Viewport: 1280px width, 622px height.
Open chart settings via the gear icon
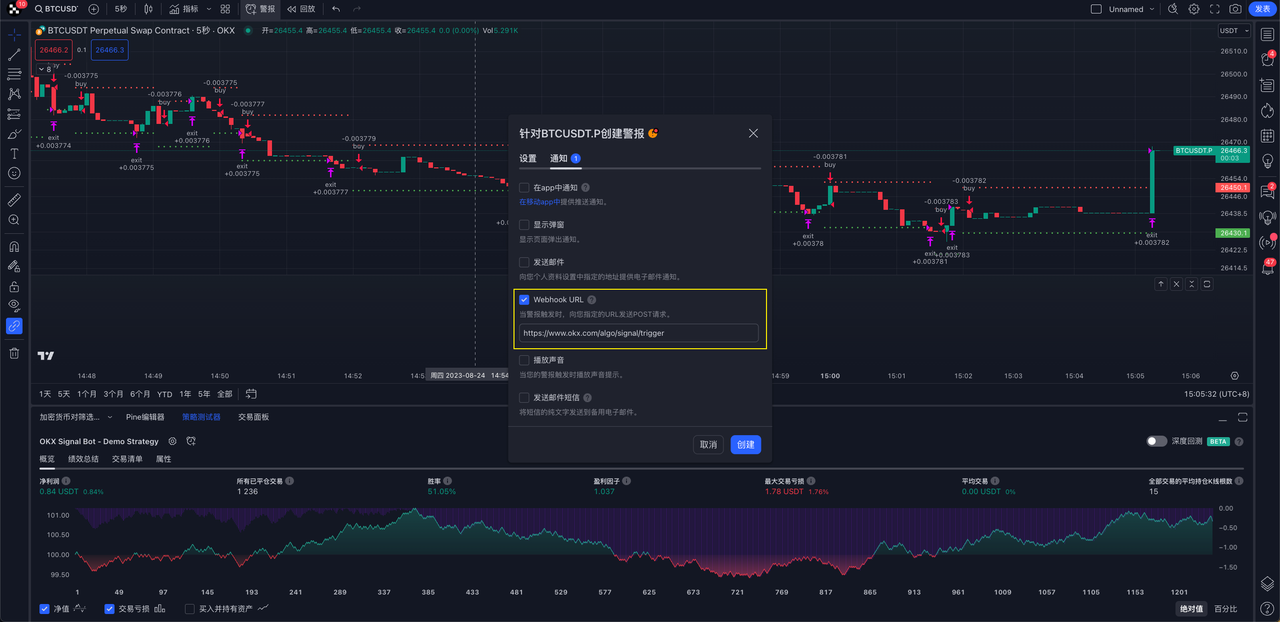1193,9
